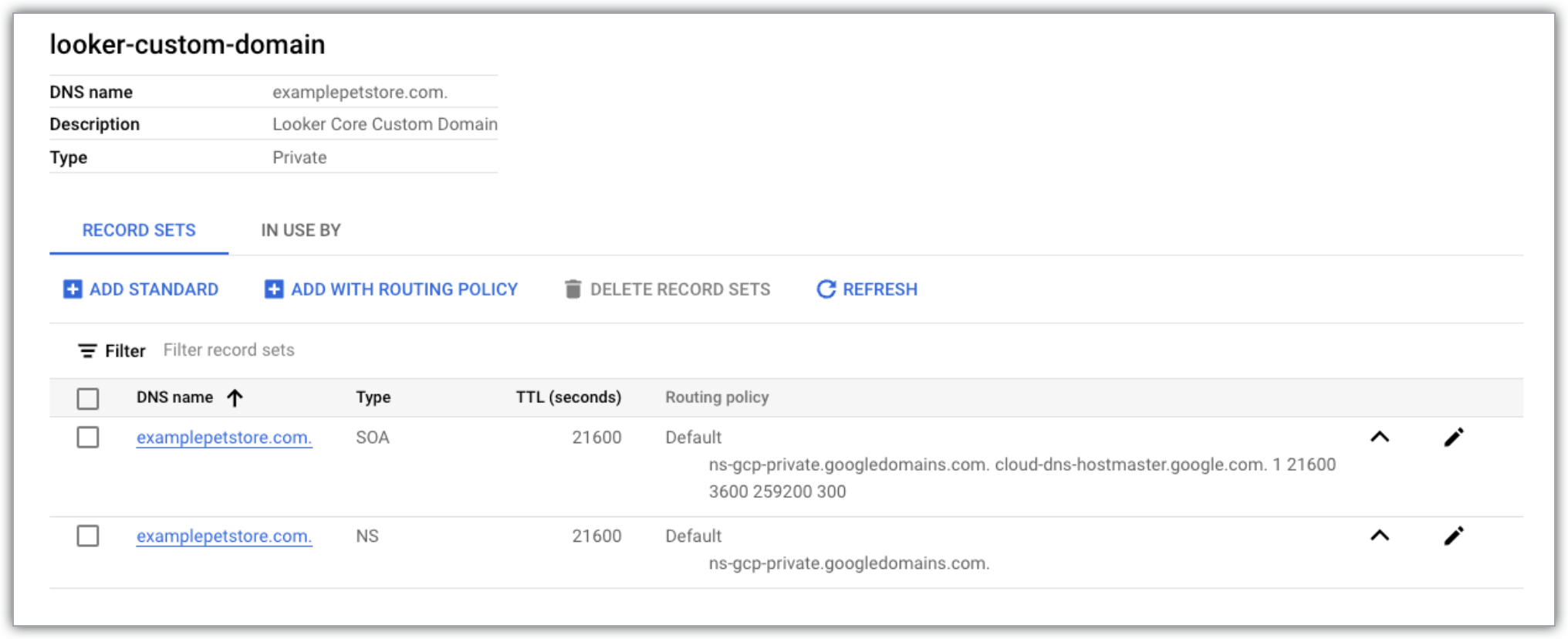1568x639 pixels.
Task: Click the Delete Record Sets trash icon
Action: coord(573,289)
